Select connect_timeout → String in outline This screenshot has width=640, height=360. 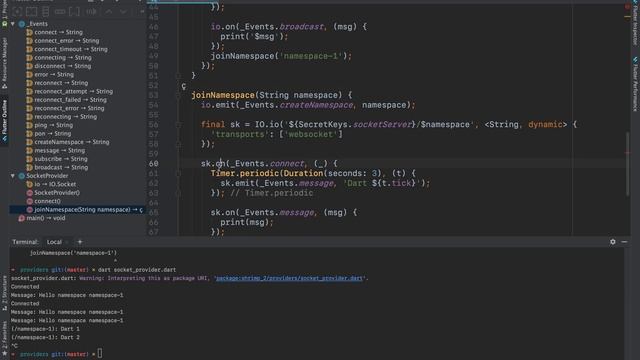(x=71, y=49)
